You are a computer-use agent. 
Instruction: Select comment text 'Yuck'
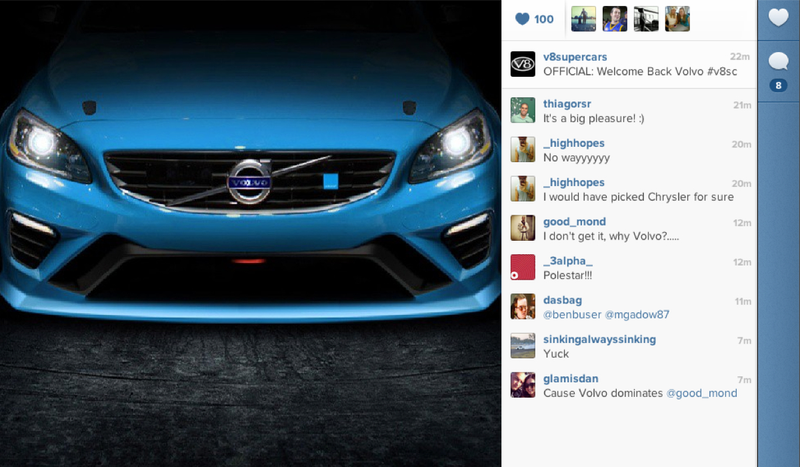click(x=556, y=354)
